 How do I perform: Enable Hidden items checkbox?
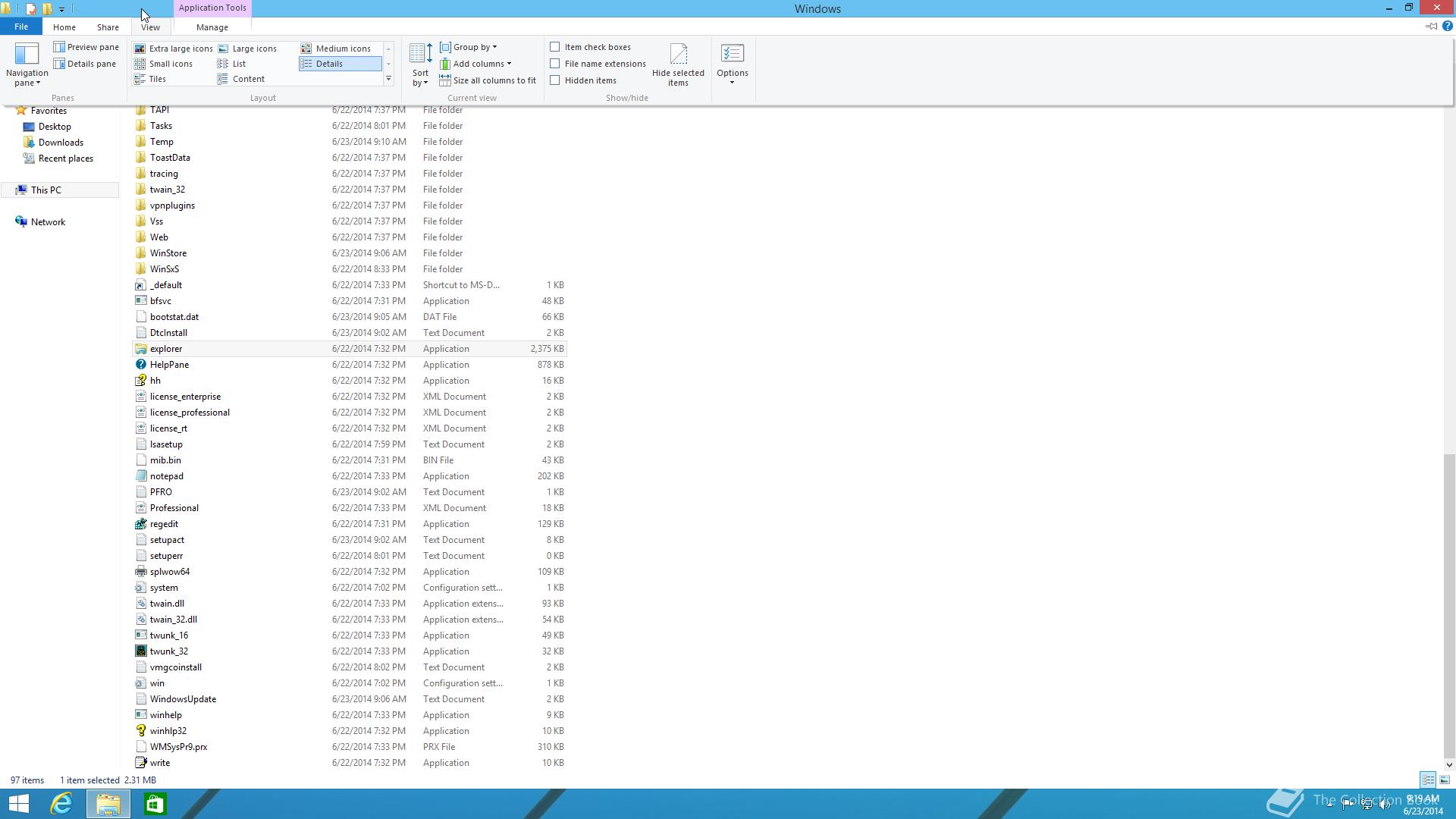(555, 80)
